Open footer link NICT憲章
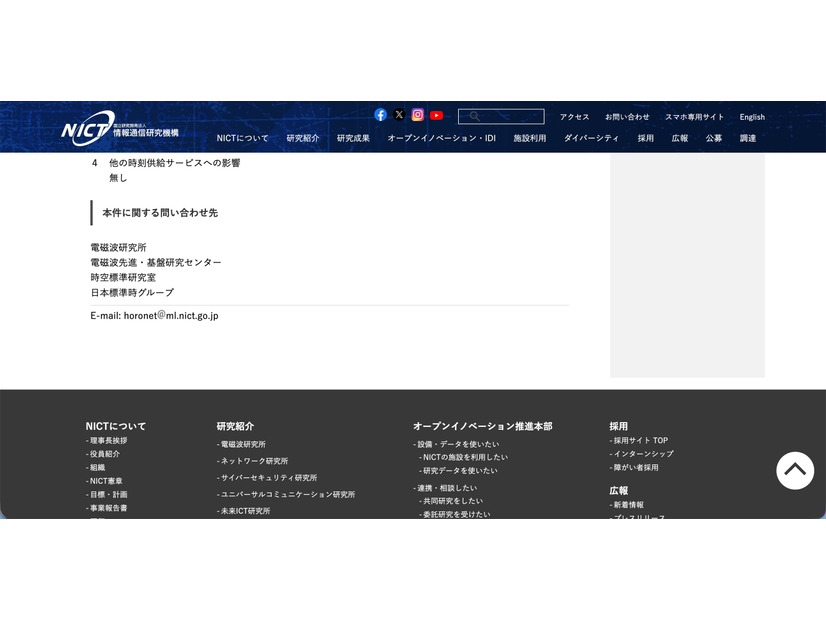 (x=106, y=481)
